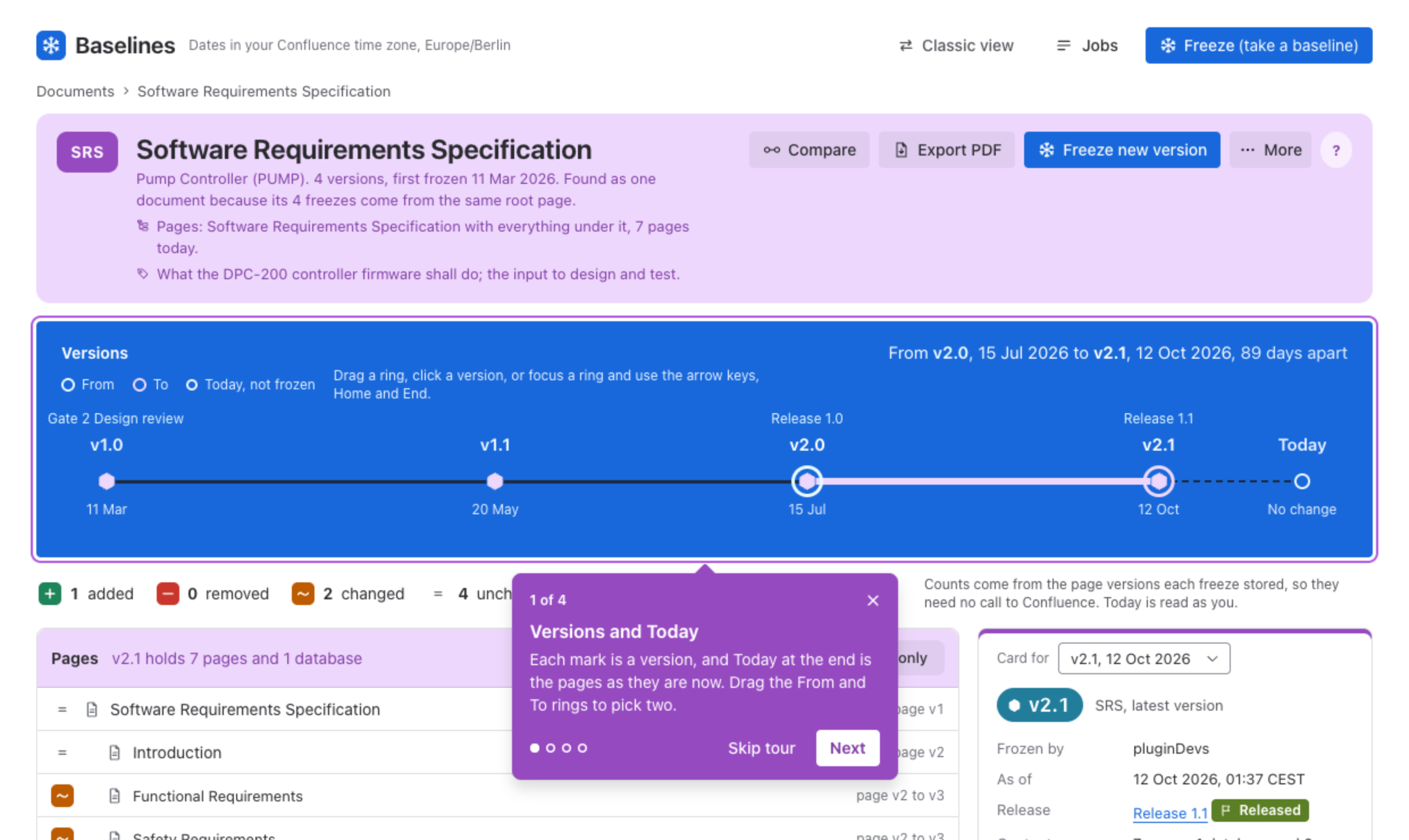The image size is (1409, 840).
Task: Click the v2.0 version label
Action: [x=807, y=445]
